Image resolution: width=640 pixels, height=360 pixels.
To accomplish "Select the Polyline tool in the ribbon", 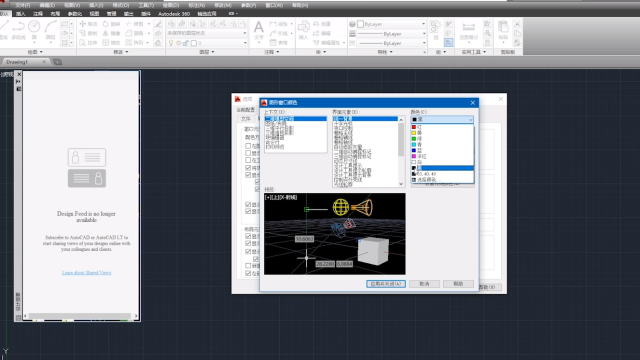I will (x=19, y=30).
